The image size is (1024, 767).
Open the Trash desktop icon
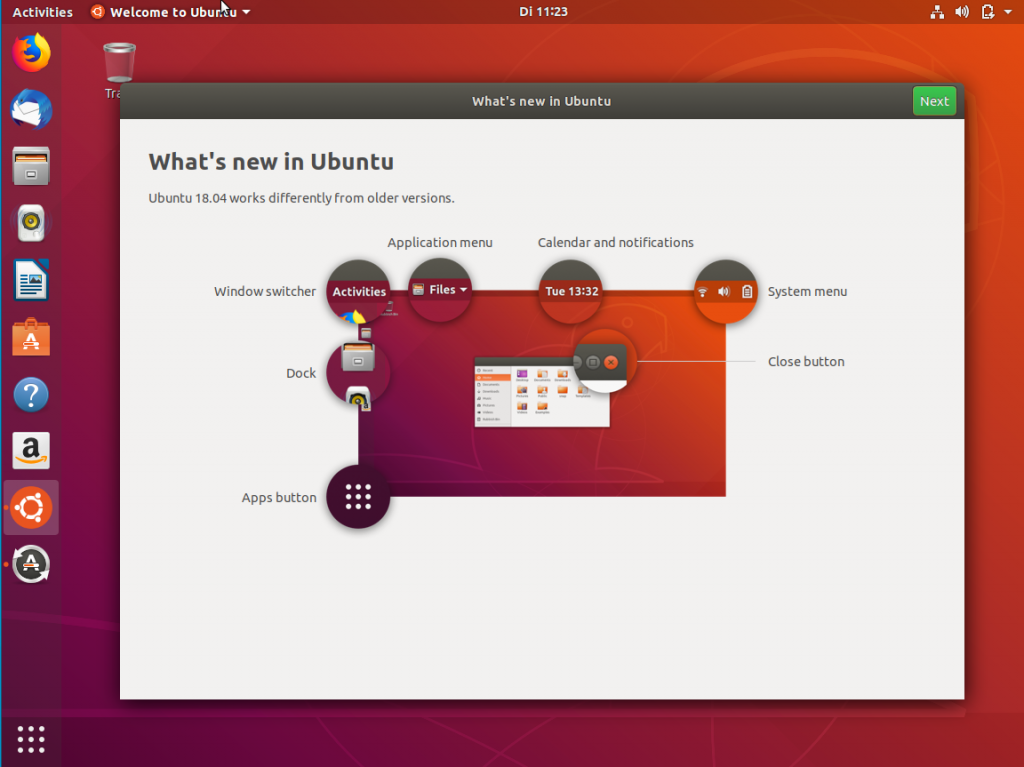click(120, 63)
